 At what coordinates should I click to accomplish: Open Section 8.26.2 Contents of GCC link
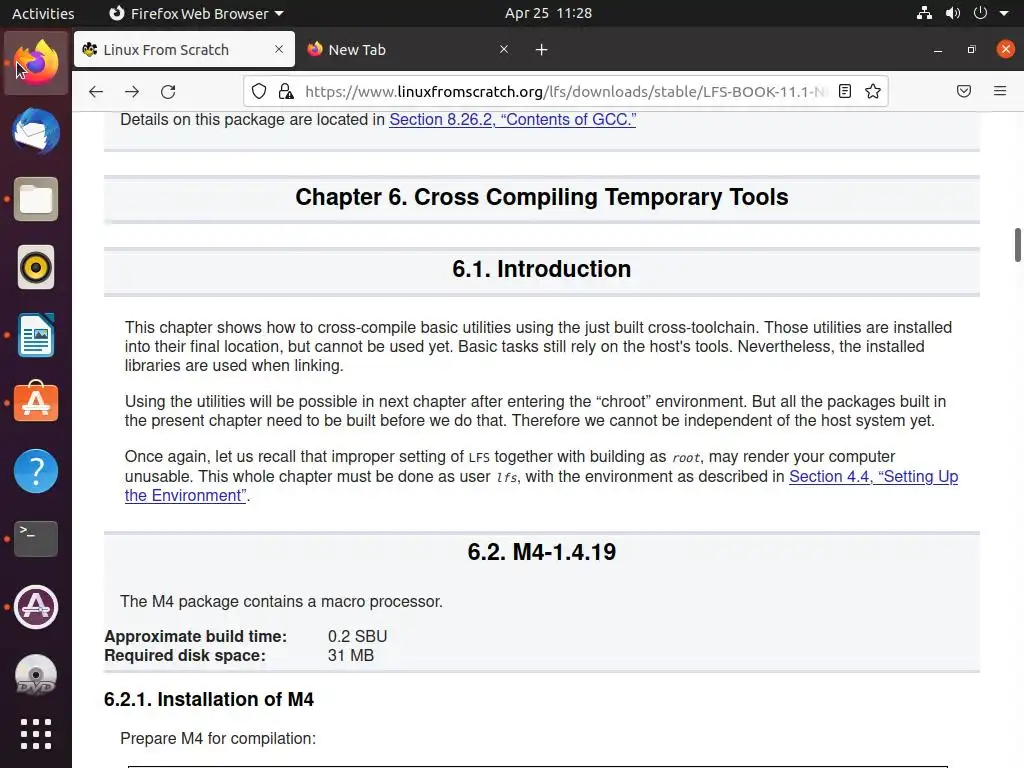pos(513,120)
